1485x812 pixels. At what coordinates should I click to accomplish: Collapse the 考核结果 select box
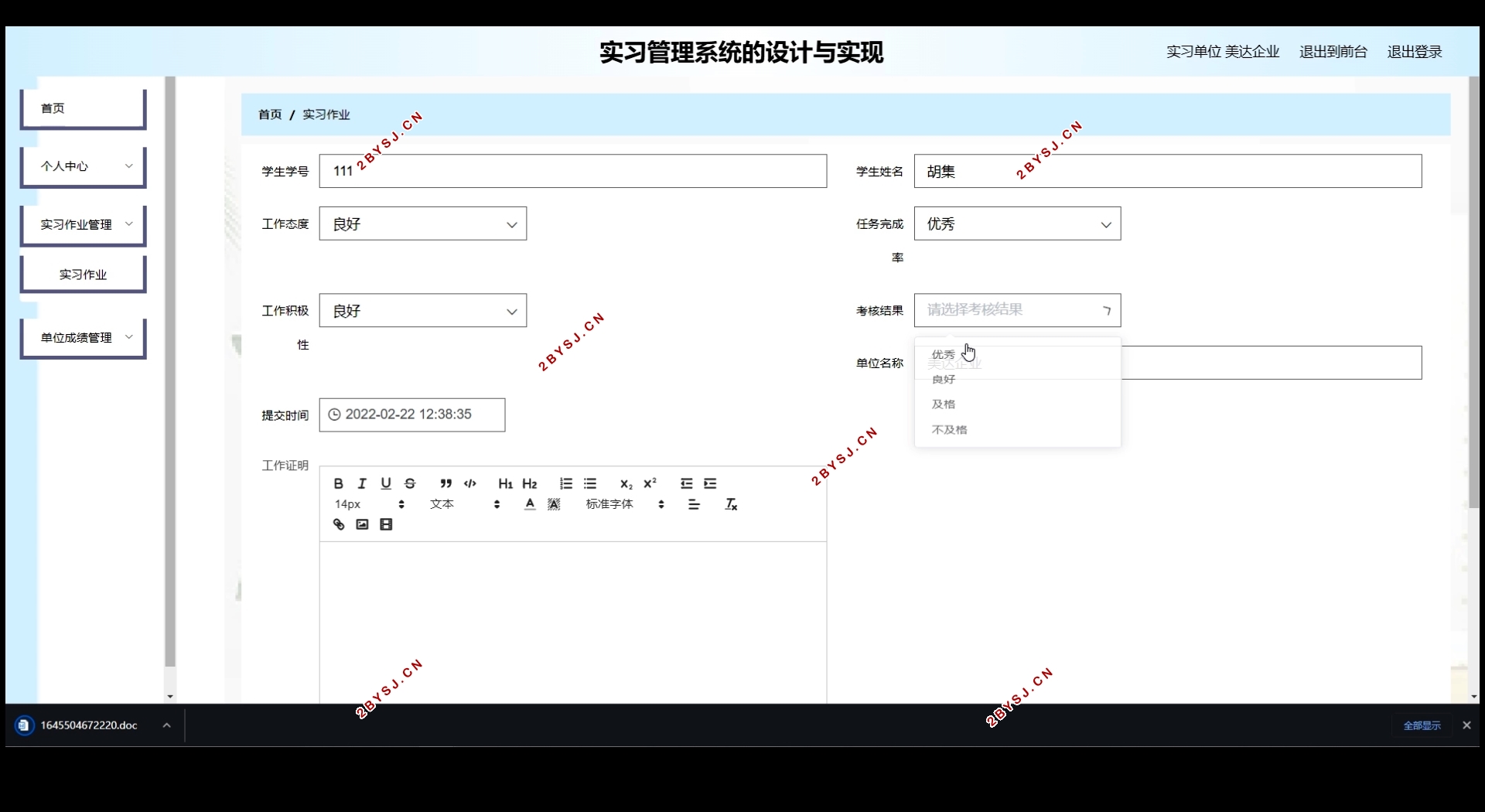[1017, 310]
